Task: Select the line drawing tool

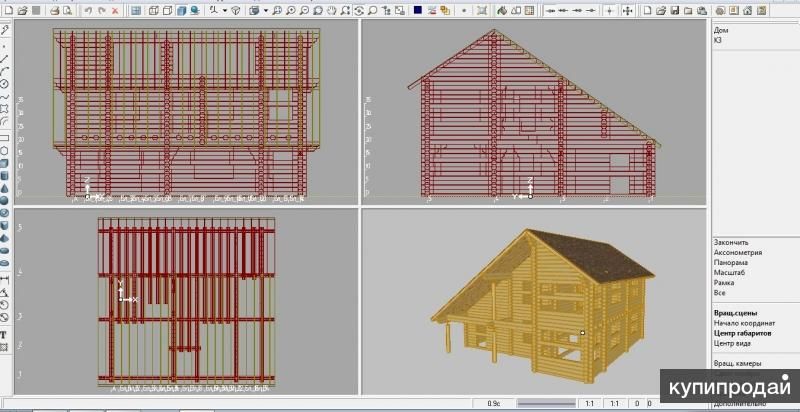Action: [x=5, y=59]
